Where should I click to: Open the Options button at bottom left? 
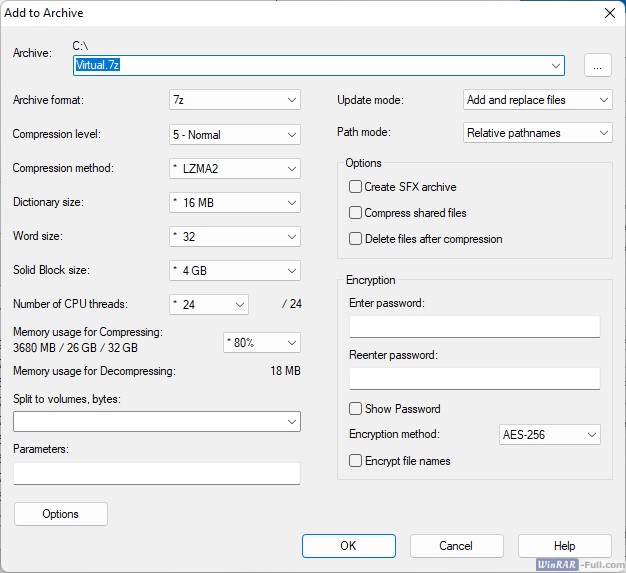click(x=61, y=514)
